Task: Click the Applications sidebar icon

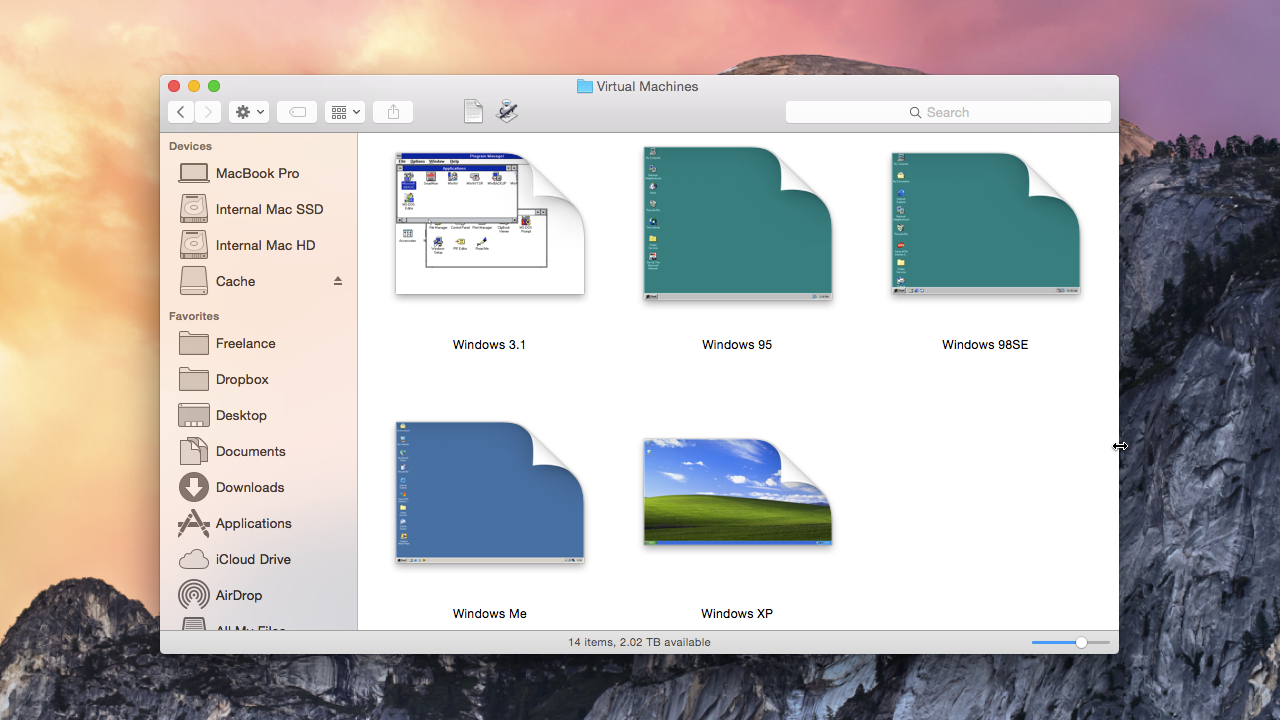Action: [194, 523]
